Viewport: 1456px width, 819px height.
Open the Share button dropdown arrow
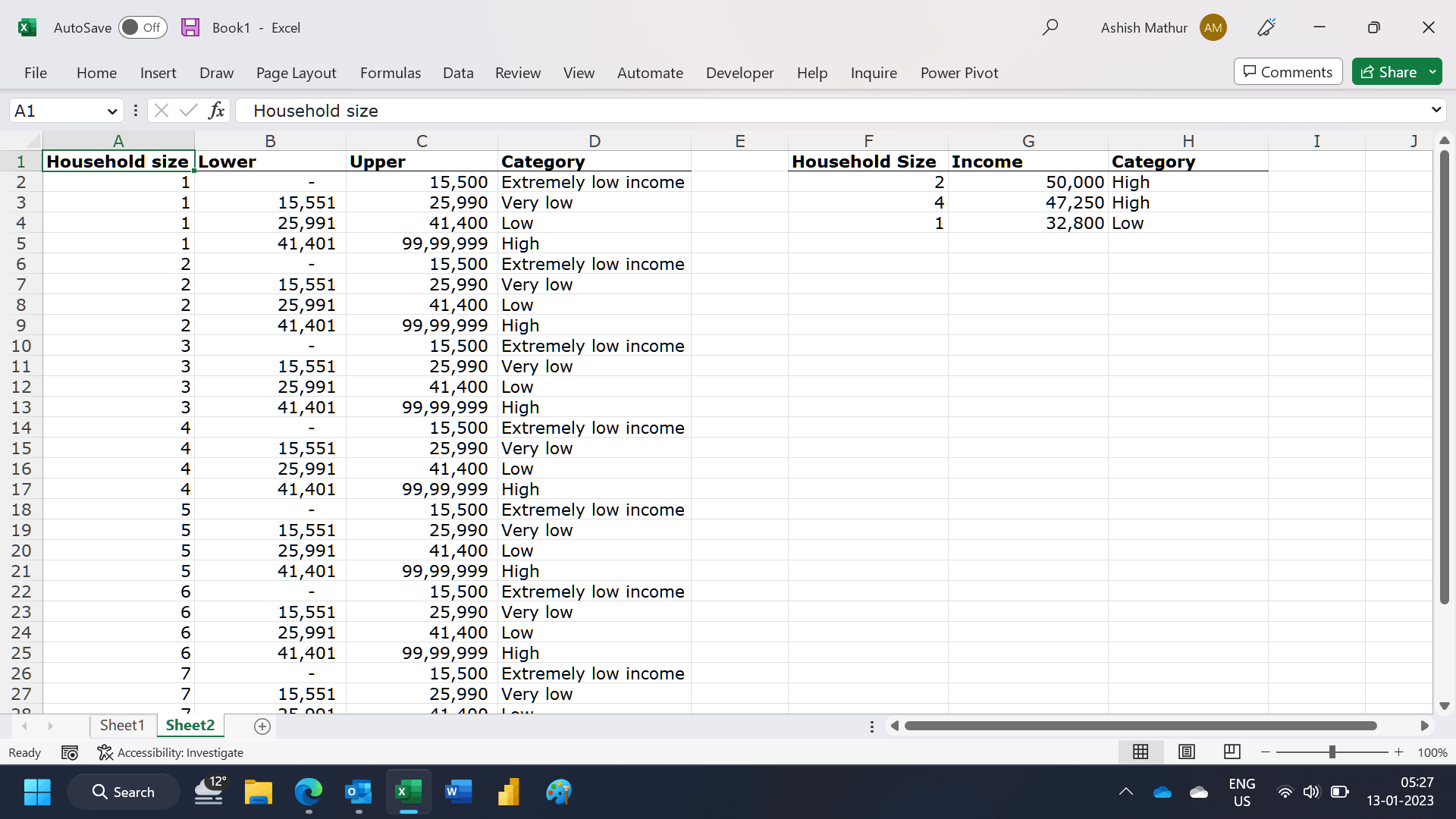tap(1432, 72)
